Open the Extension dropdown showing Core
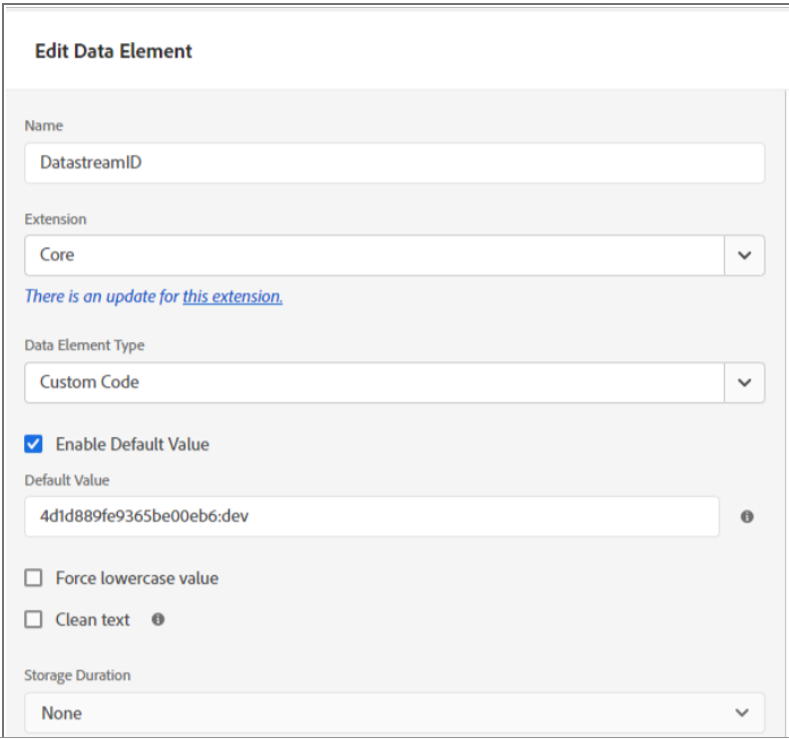 pyautogui.click(x=374, y=255)
